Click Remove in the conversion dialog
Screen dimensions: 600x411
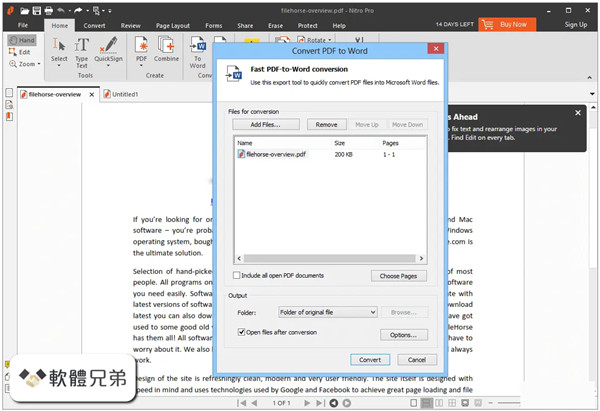[x=326, y=125]
